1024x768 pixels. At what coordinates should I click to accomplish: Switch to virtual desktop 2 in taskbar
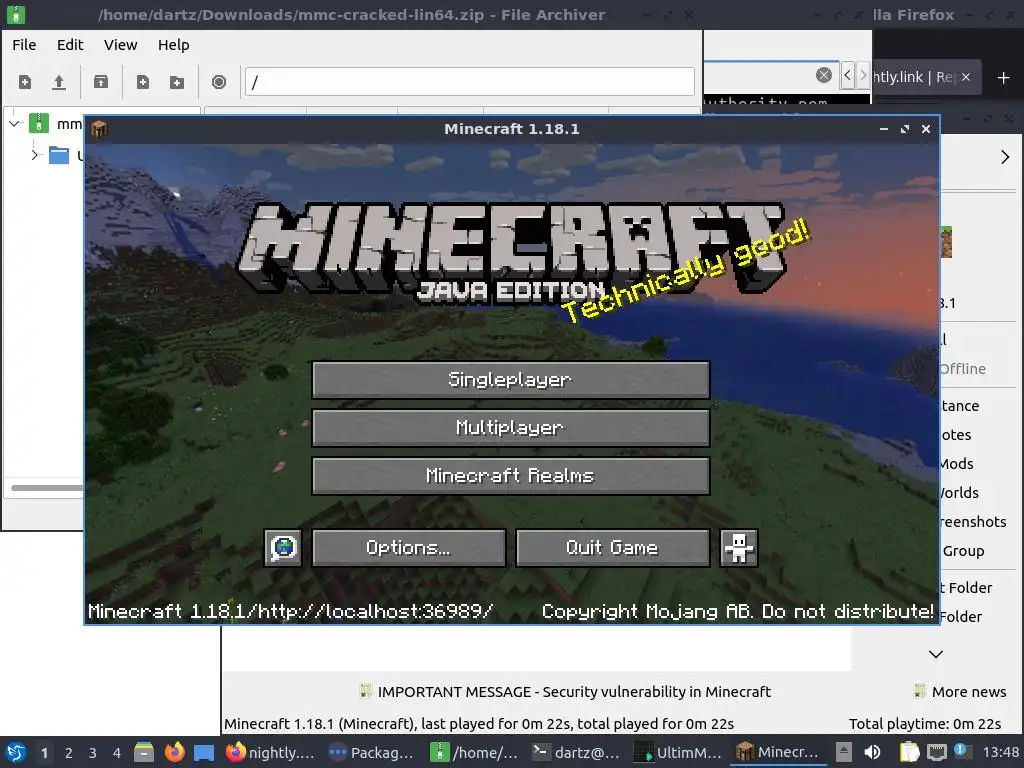point(69,753)
